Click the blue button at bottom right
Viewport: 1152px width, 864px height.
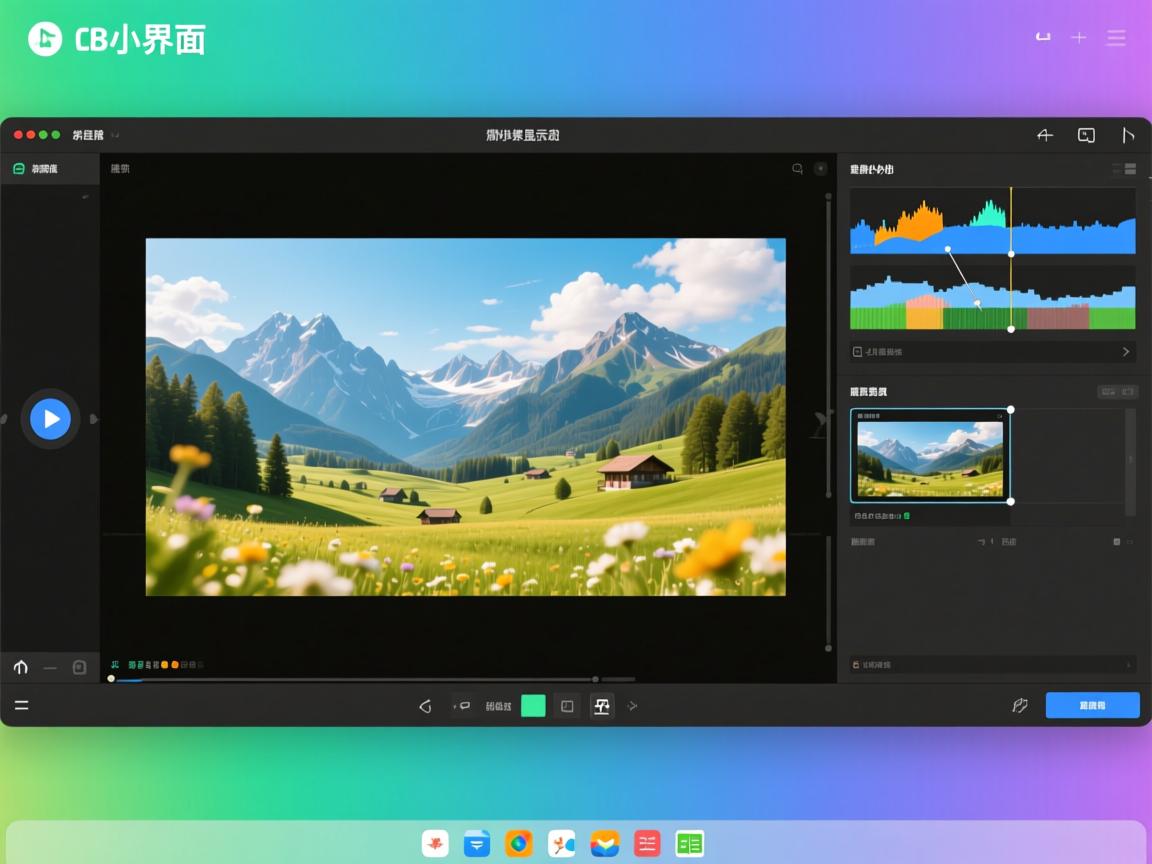click(x=1092, y=705)
